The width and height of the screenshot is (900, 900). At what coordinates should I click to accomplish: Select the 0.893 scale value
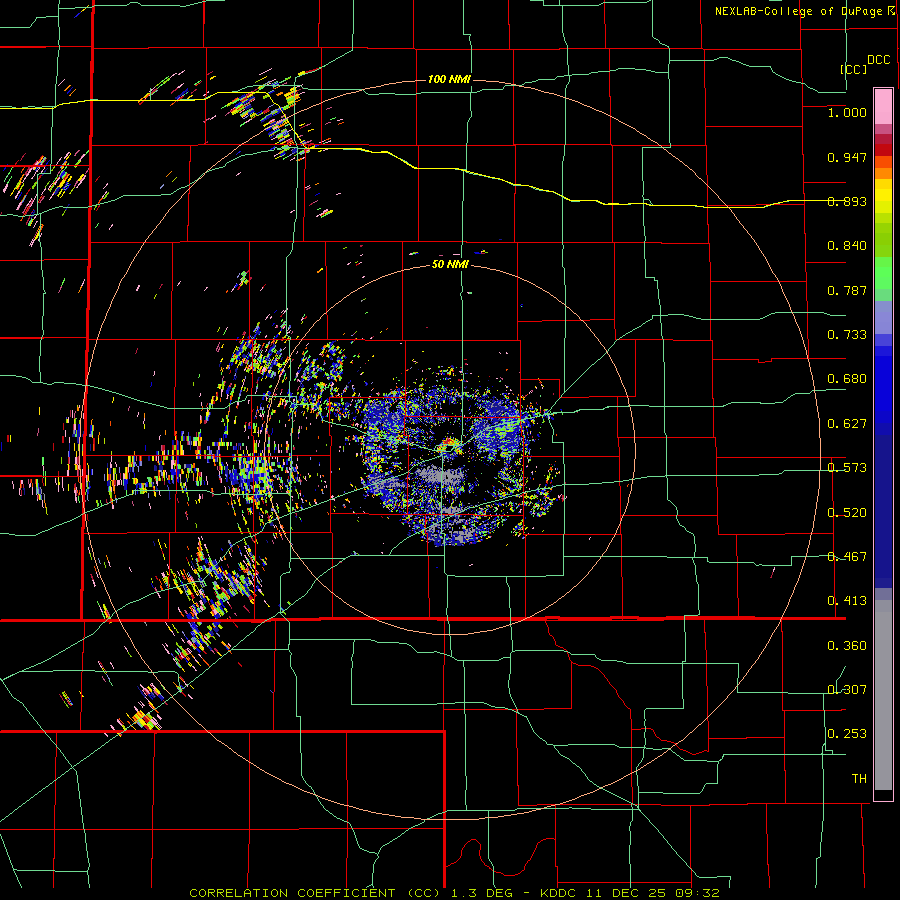click(847, 201)
